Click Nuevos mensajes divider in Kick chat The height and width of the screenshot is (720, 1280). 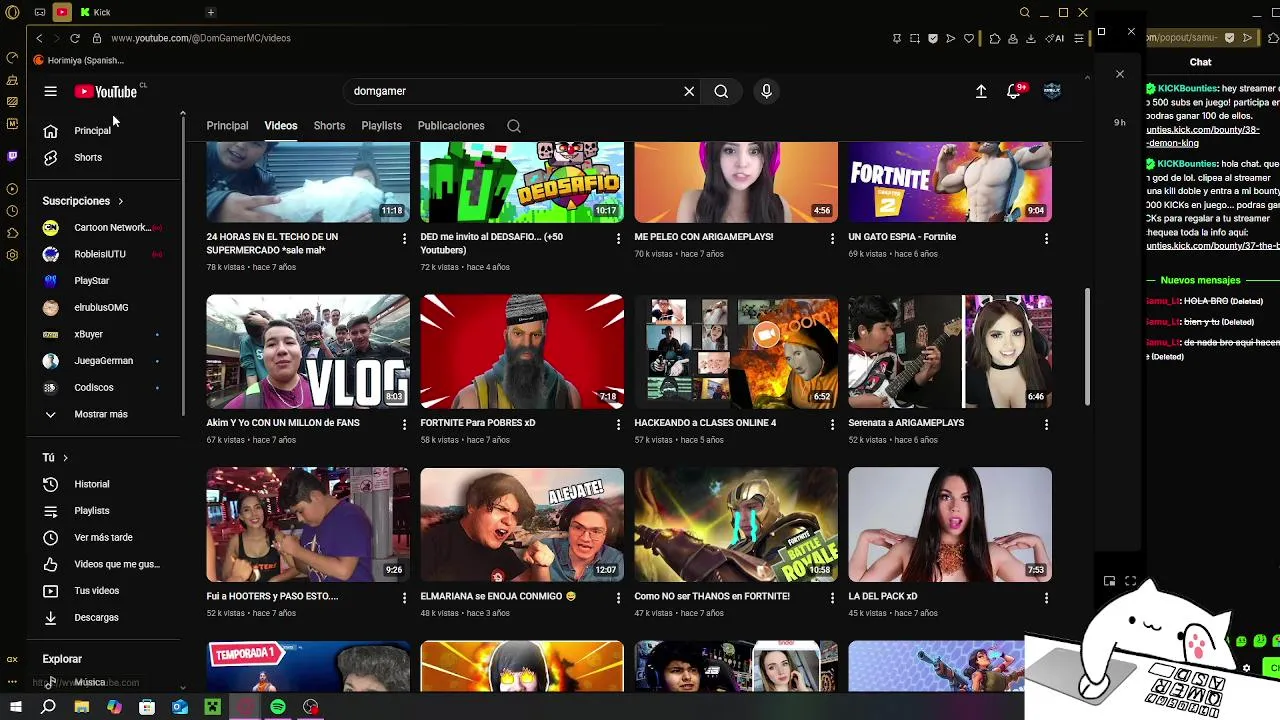click(1200, 280)
